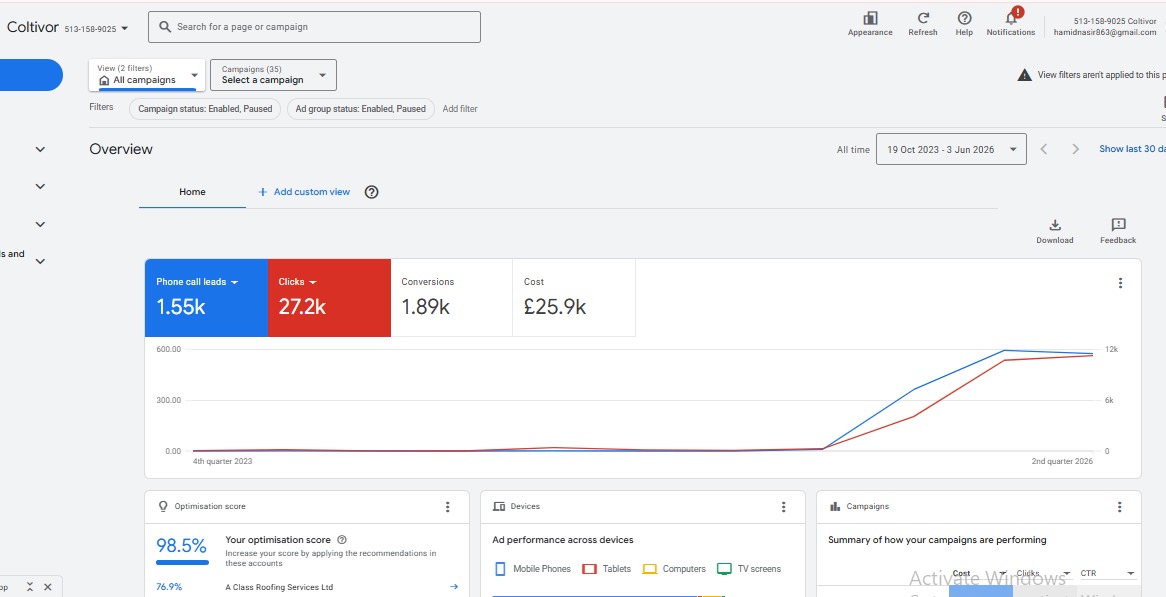The width and height of the screenshot is (1166, 597).
Task: Open the Select a campaign dropdown
Action: [x=274, y=75]
